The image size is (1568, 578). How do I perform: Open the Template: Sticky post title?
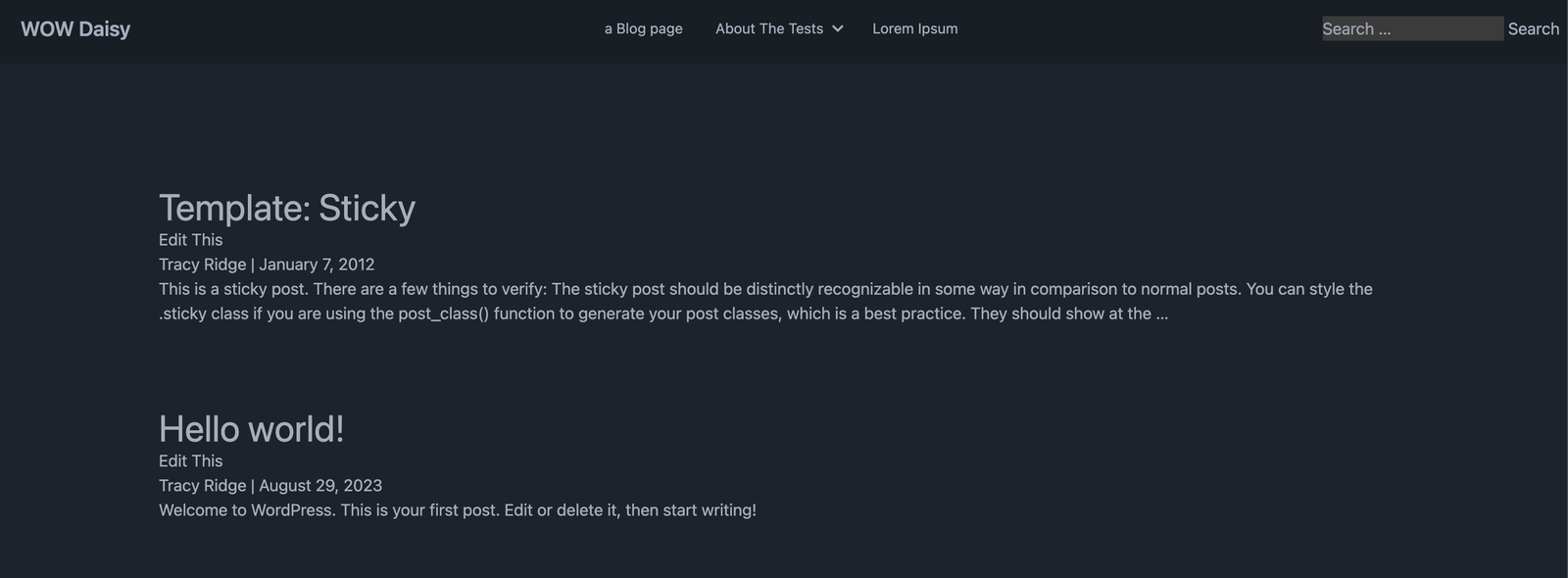[x=286, y=208]
